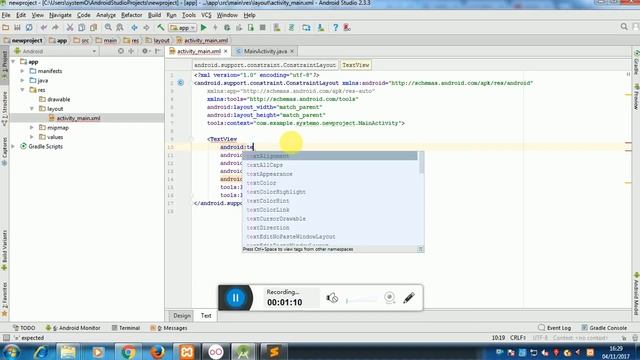
Task: Expand the mipmap folder arrow
Action: [x=32, y=127]
